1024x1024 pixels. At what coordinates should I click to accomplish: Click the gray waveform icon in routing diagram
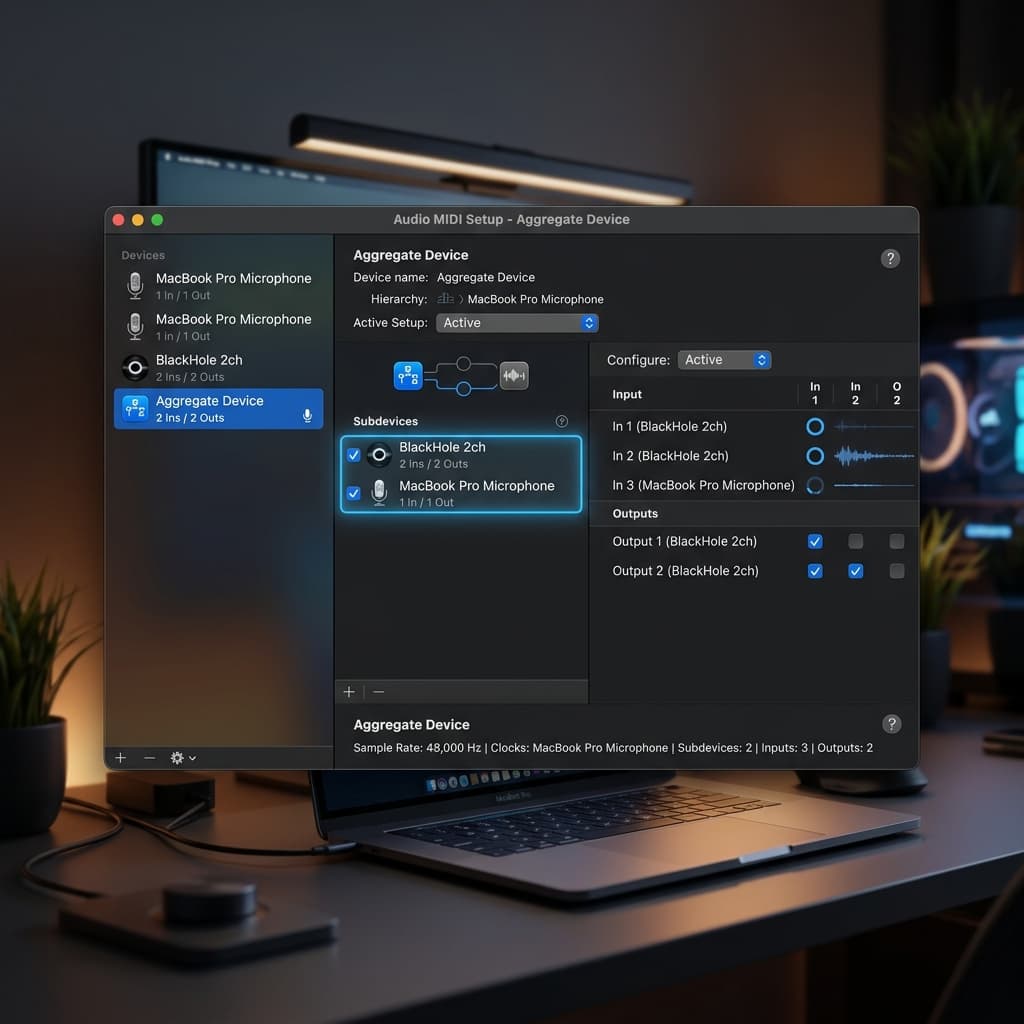[x=514, y=375]
